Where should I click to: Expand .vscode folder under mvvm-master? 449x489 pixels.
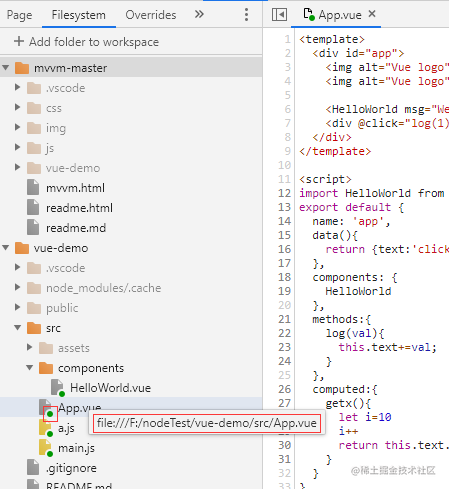(x=17, y=87)
